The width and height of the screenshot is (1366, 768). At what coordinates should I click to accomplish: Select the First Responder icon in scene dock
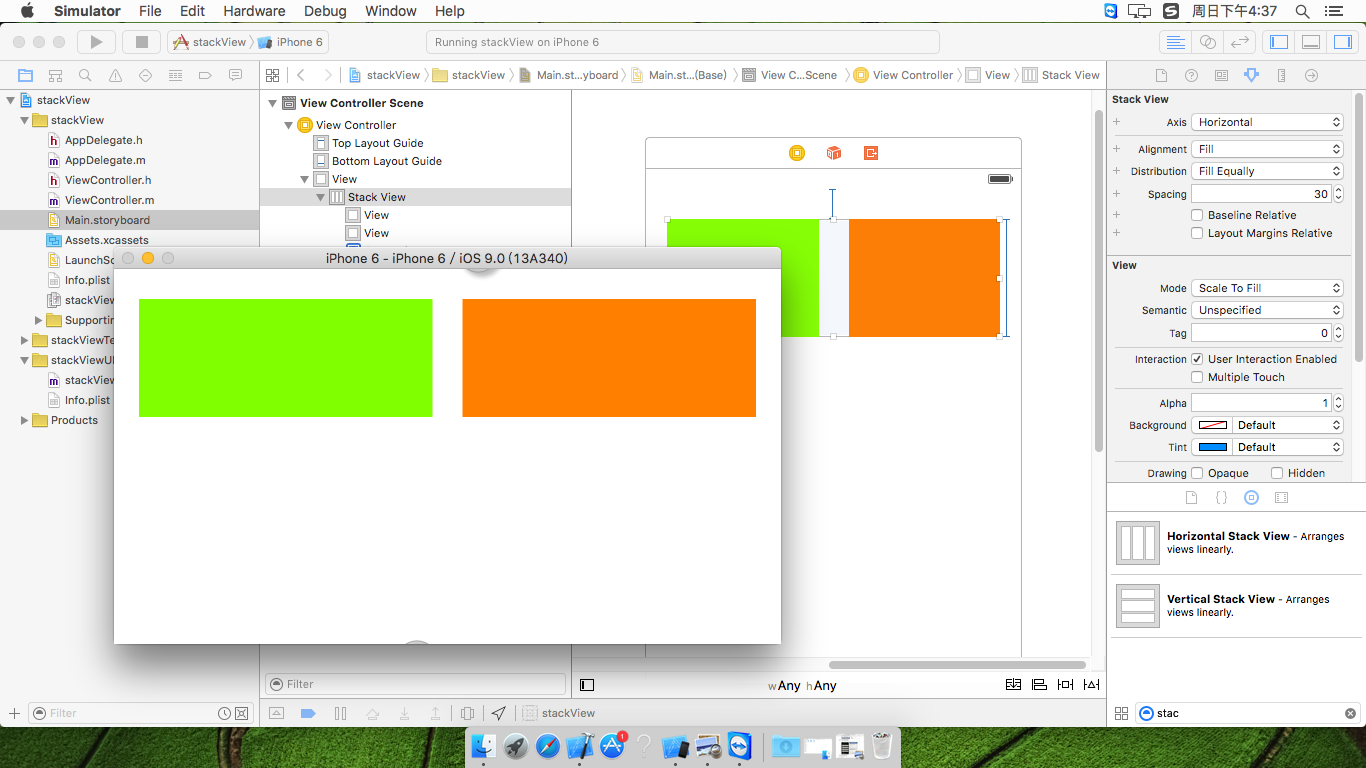834,153
